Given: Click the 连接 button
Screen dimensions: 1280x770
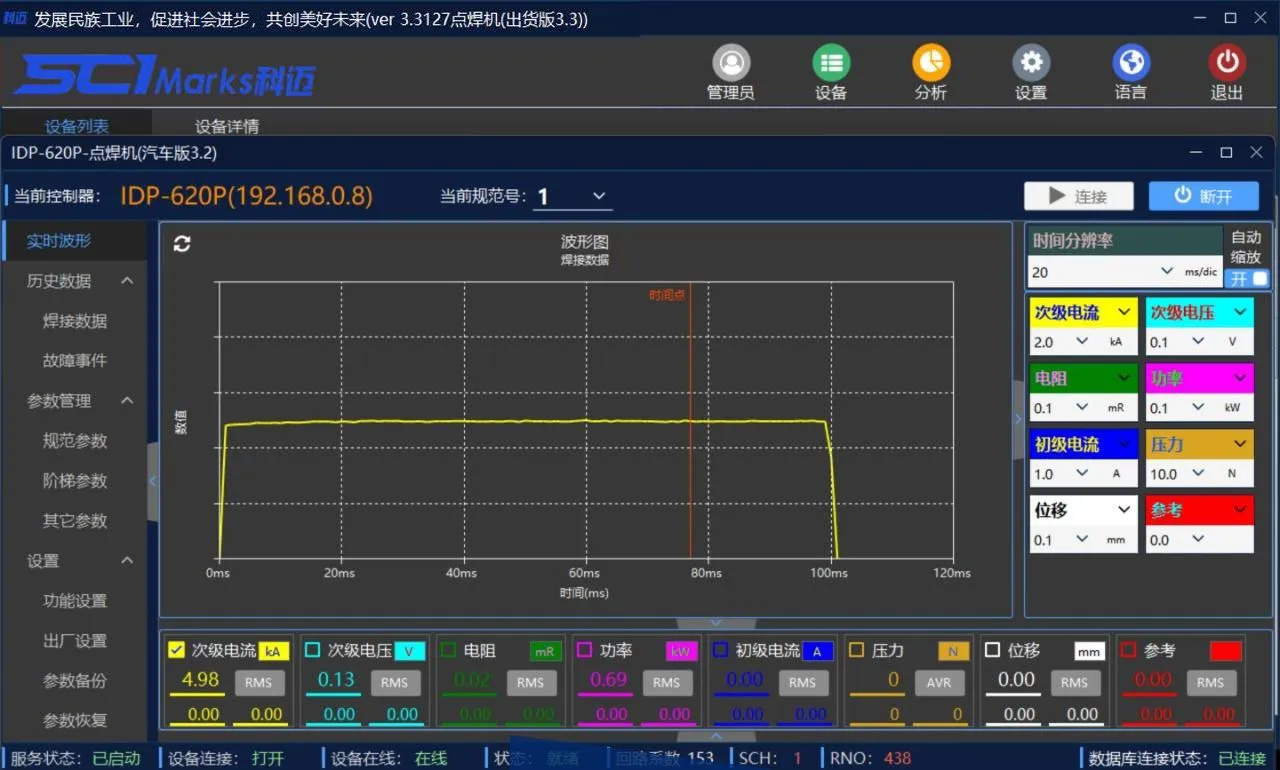Looking at the screenshot, I should click(1078, 196).
